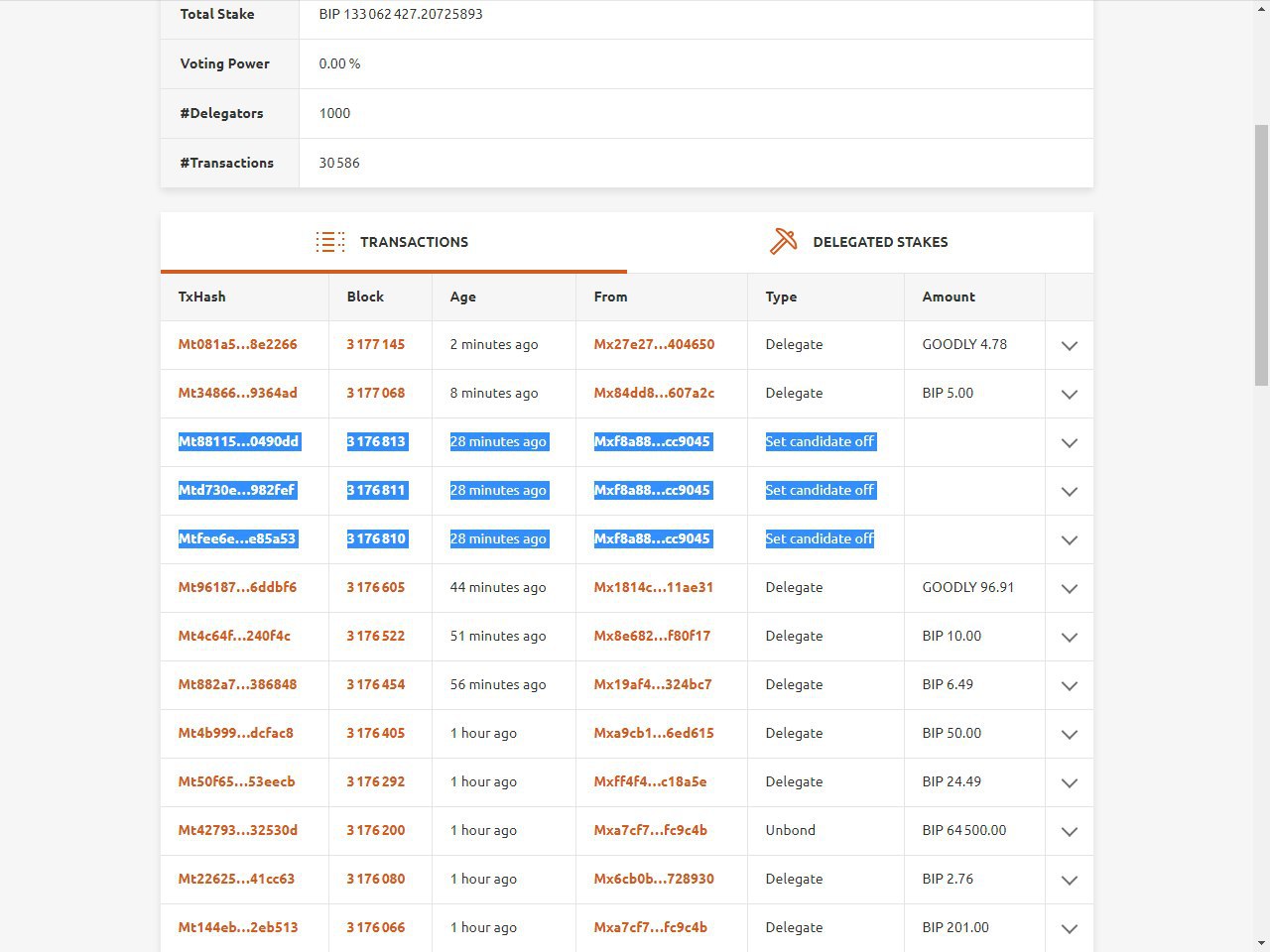The width and height of the screenshot is (1270, 952).
Task: Click the delegated stakes pickaxe icon
Action: pyautogui.click(x=783, y=242)
